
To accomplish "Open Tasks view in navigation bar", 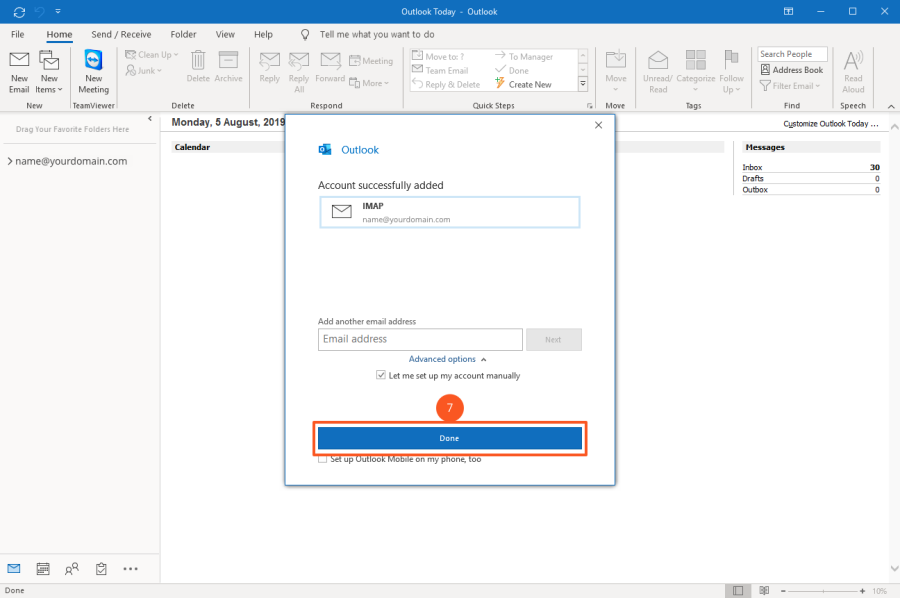I will pos(101,568).
